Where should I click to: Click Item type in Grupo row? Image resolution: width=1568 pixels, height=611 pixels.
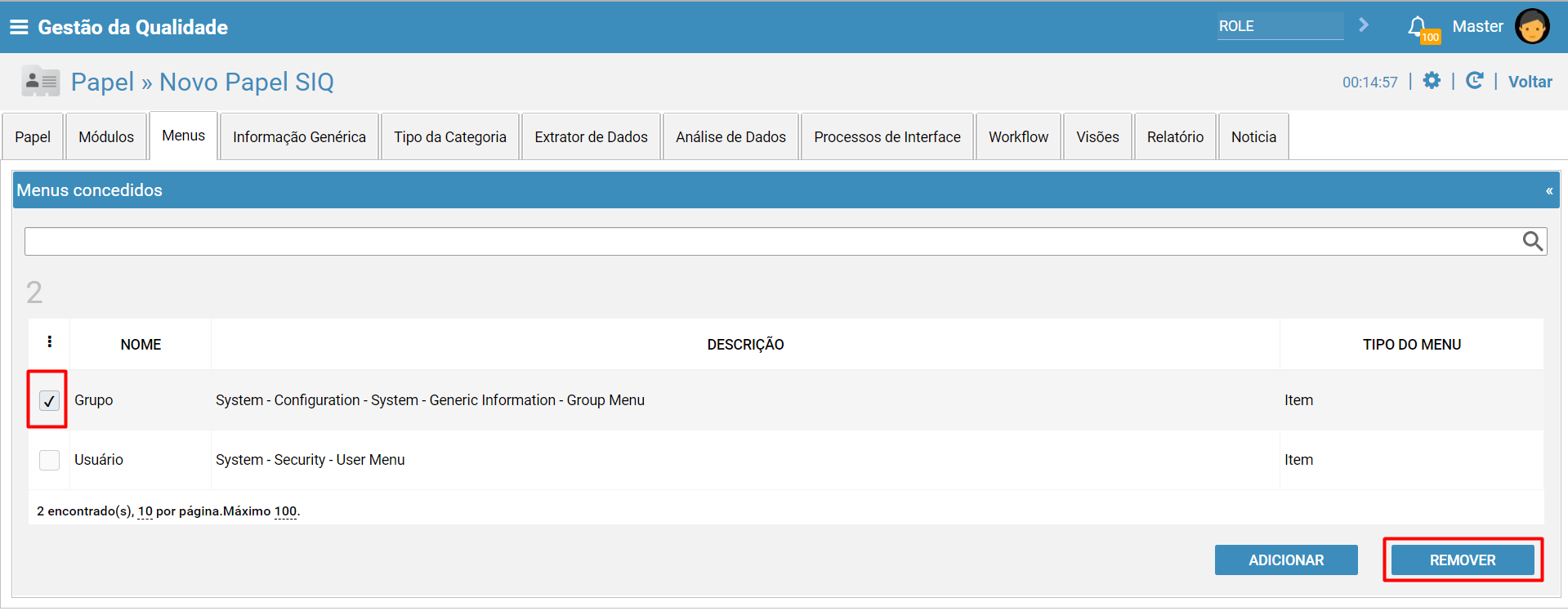pos(1298,400)
